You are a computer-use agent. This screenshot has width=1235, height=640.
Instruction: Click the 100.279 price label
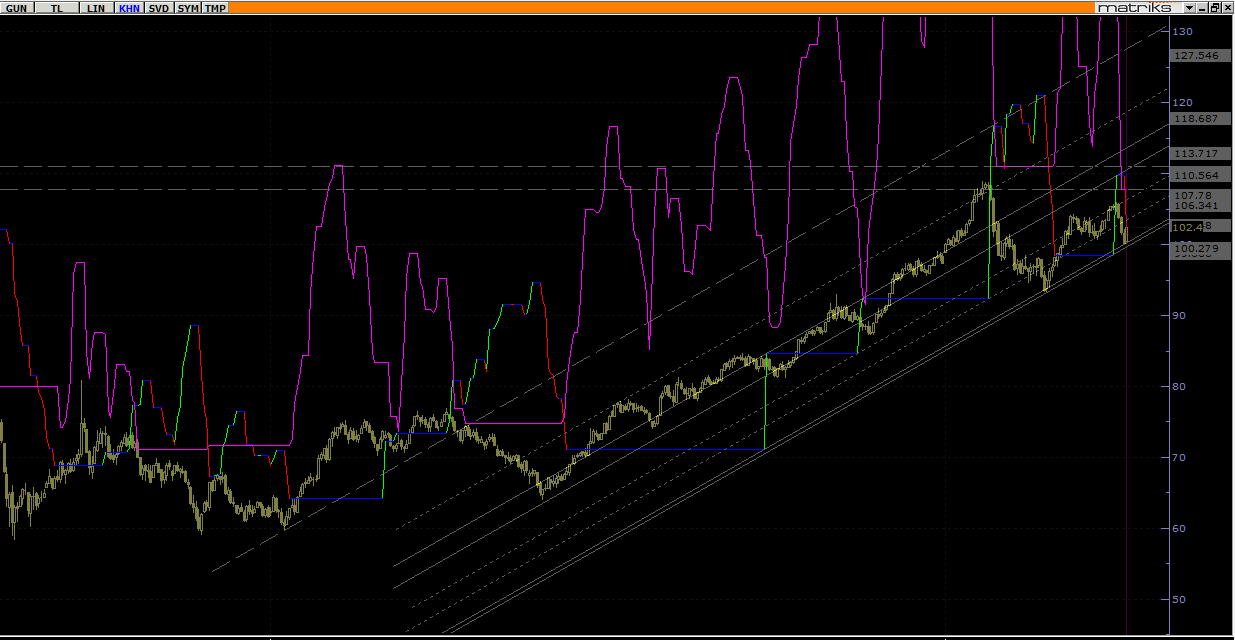pyautogui.click(x=1198, y=248)
